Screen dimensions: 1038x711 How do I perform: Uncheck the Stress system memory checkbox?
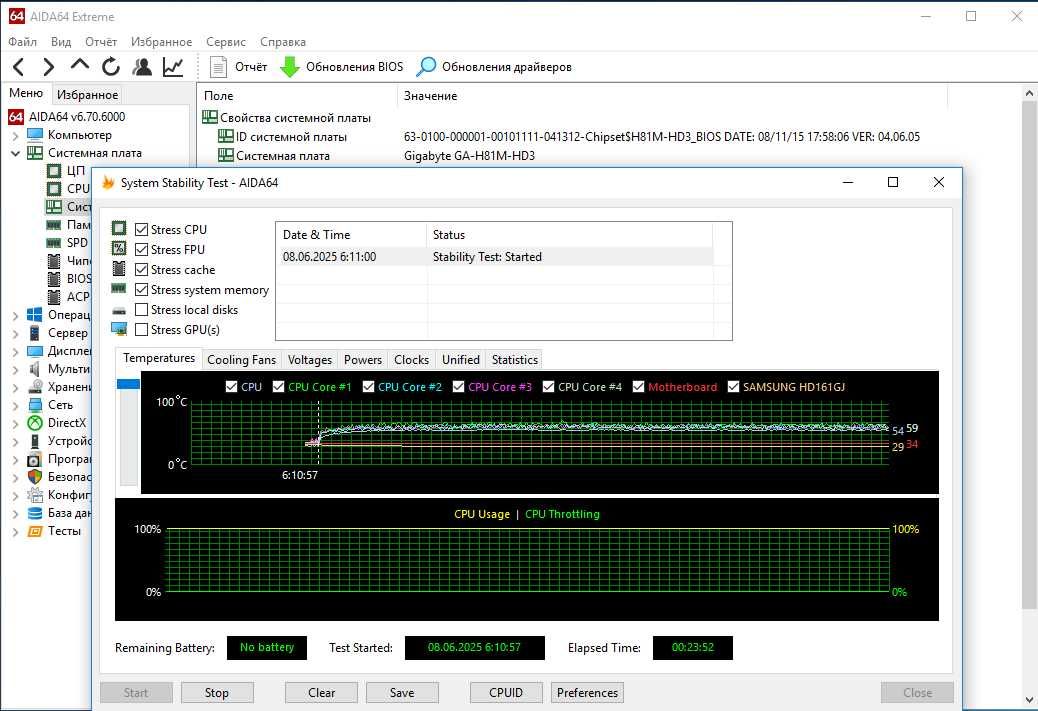(x=141, y=289)
